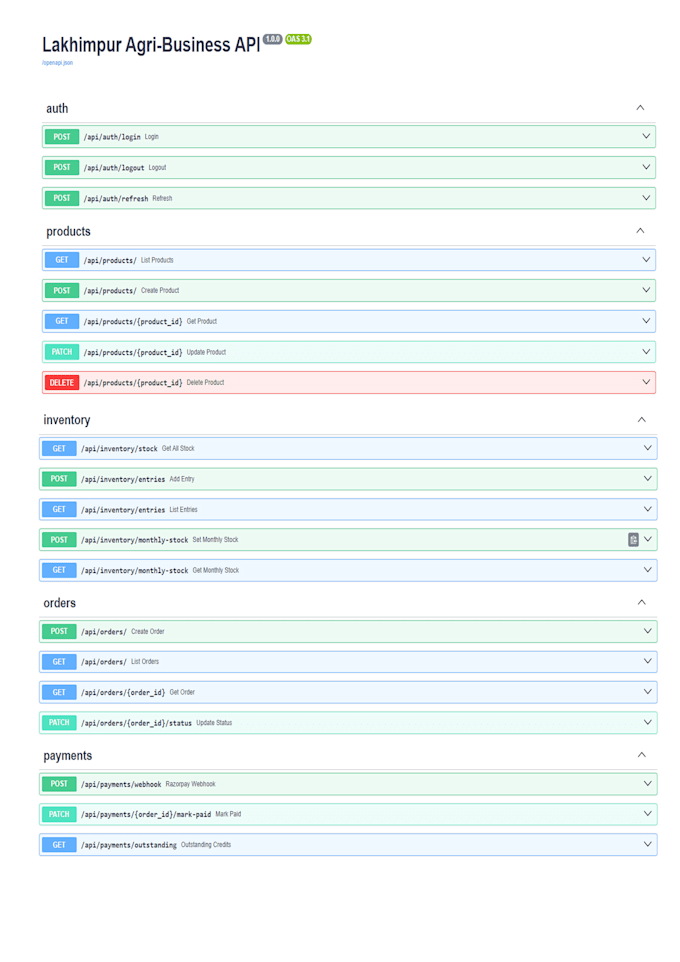Image resolution: width=680 pixels, height=962 pixels.
Task: Click the GET badge for Outstanding Credits
Action: [x=59, y=845]
